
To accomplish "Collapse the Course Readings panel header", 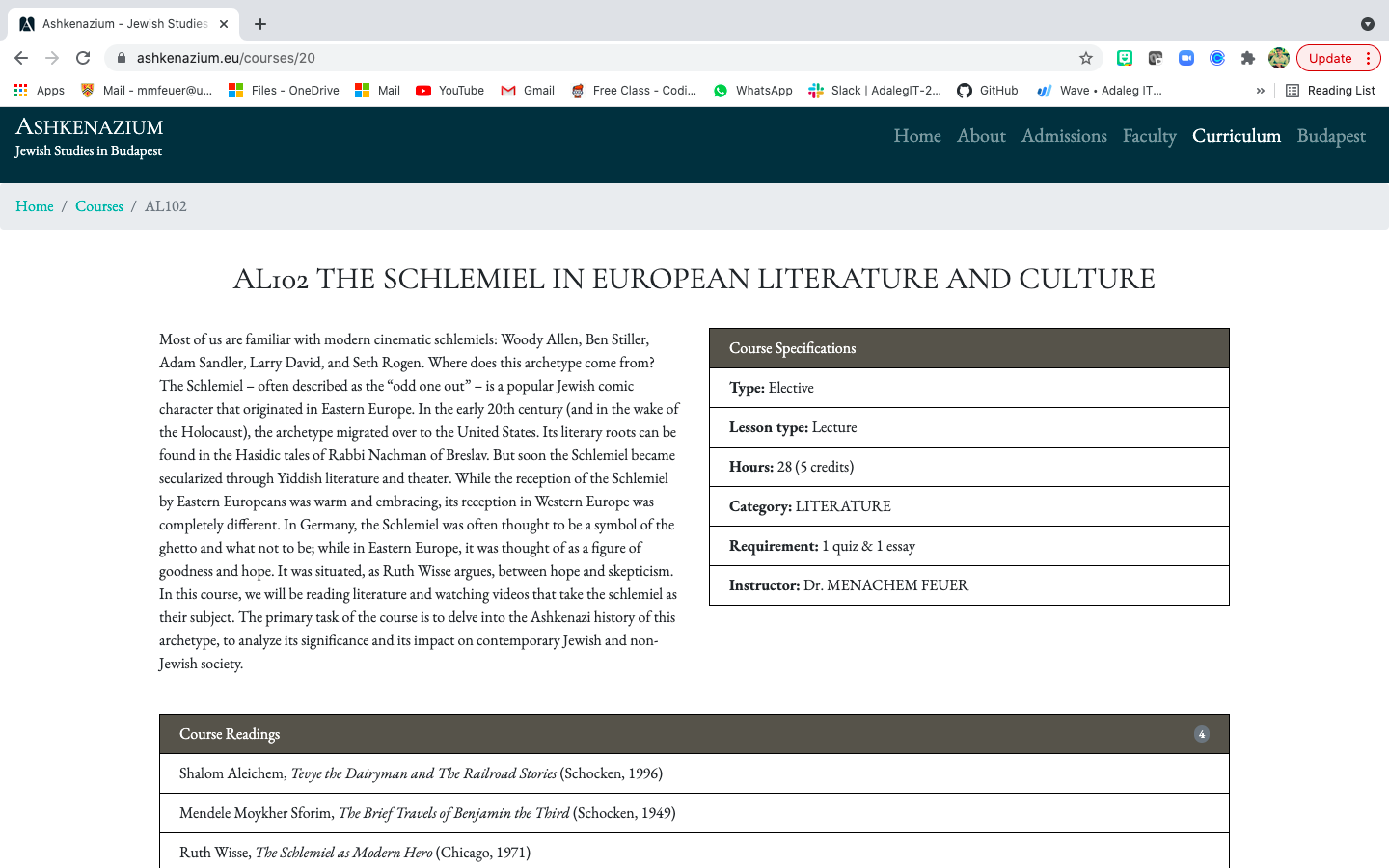I will tap(694, 734).
